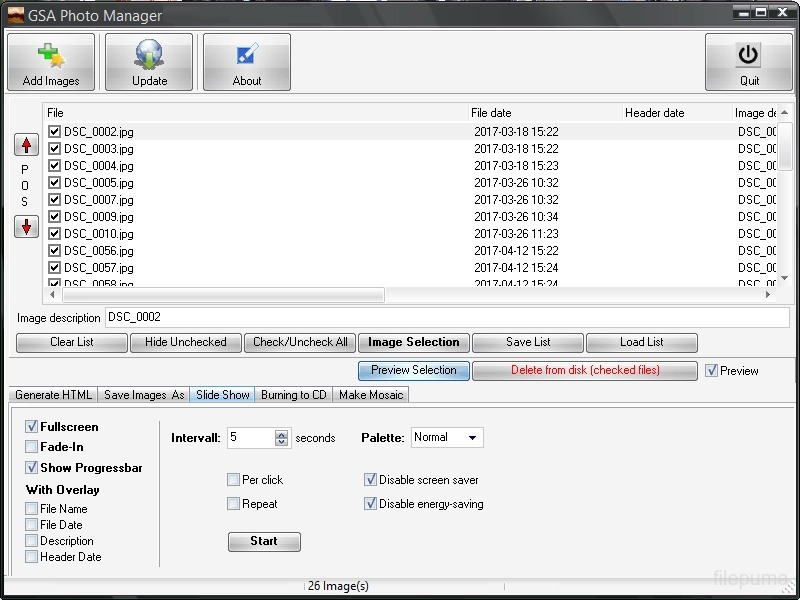Click the Update globe icon
800x600 pixels.
tap(149, 57)
